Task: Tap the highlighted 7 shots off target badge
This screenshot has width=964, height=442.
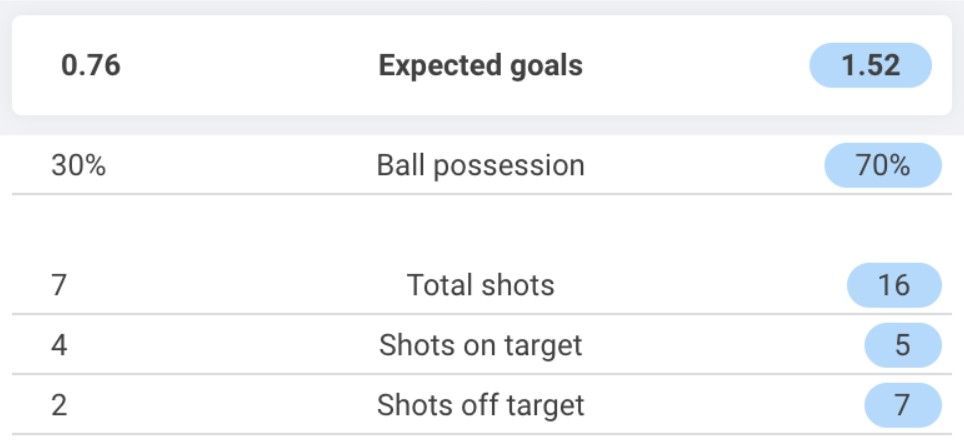Action: point(903,405)
